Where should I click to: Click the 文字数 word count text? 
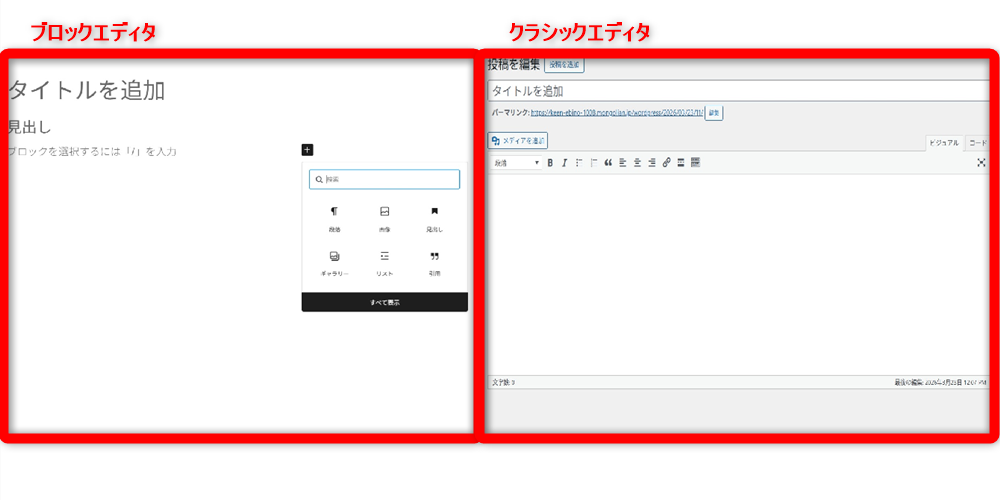[504, 382]
